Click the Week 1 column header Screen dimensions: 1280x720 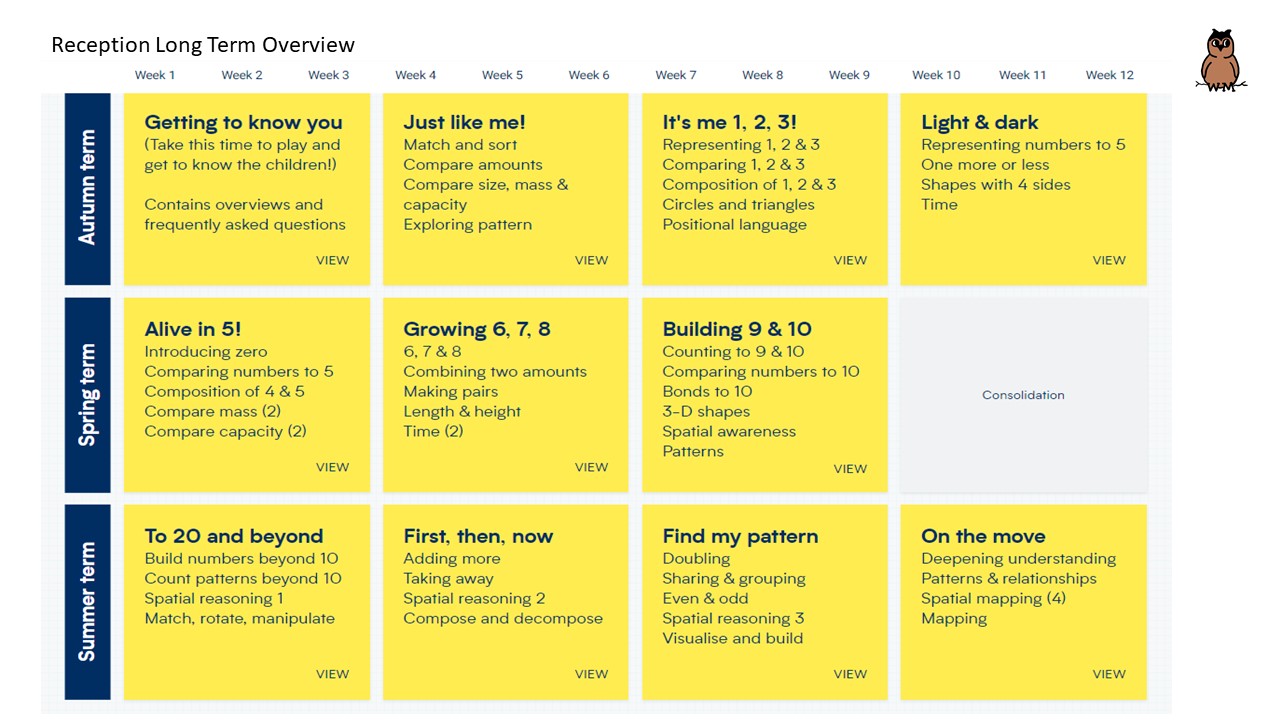(155, 75)
